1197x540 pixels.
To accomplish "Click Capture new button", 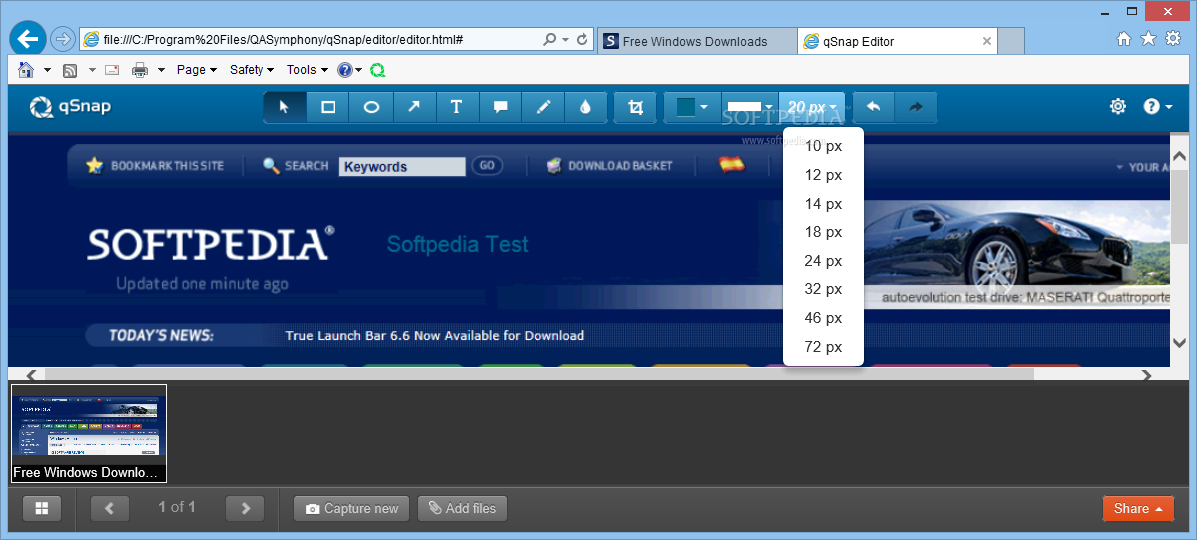I will [x=351, y=509].
